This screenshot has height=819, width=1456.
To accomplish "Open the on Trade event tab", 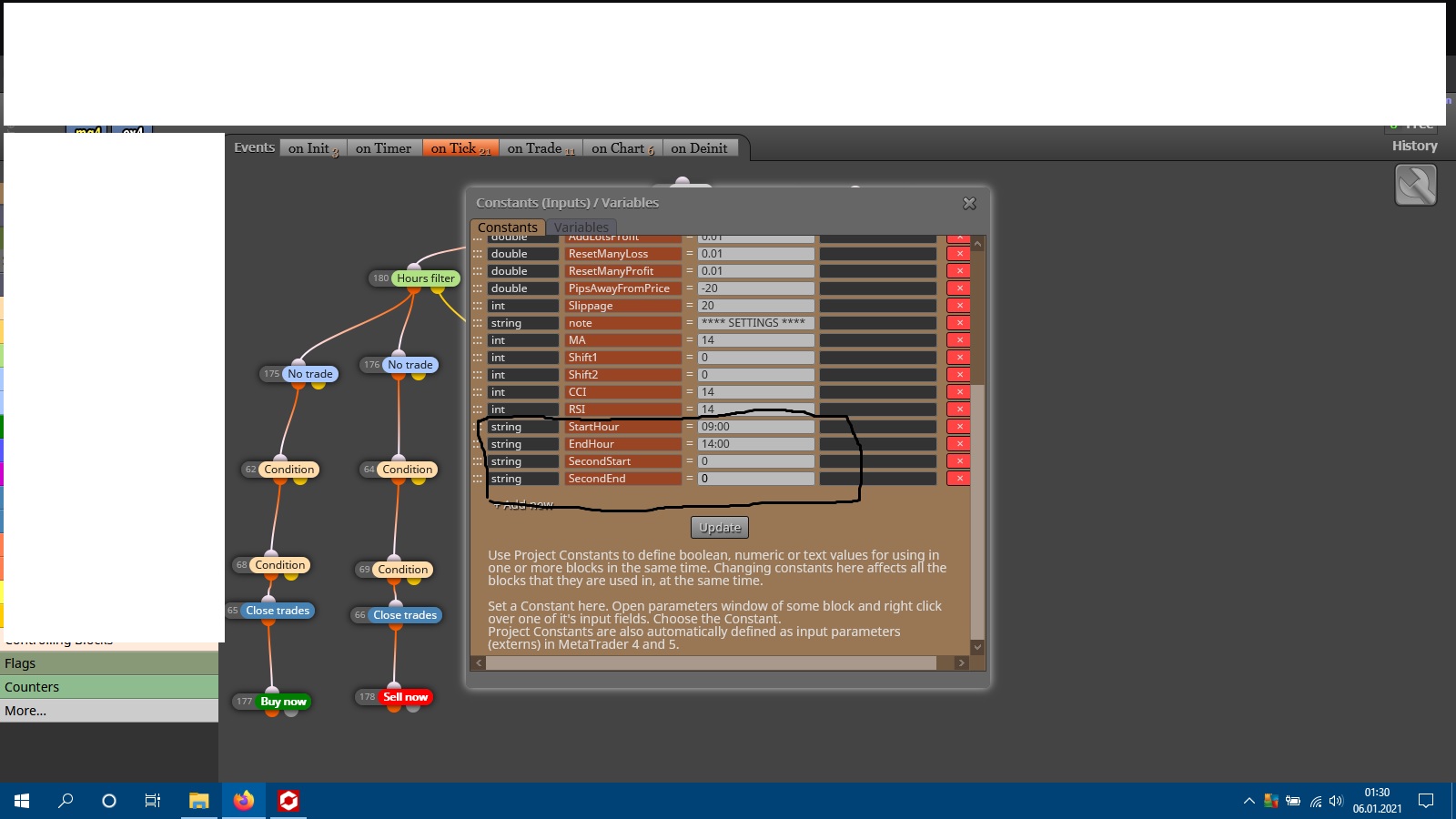I will pyautogui.click(x=541, y=148).
